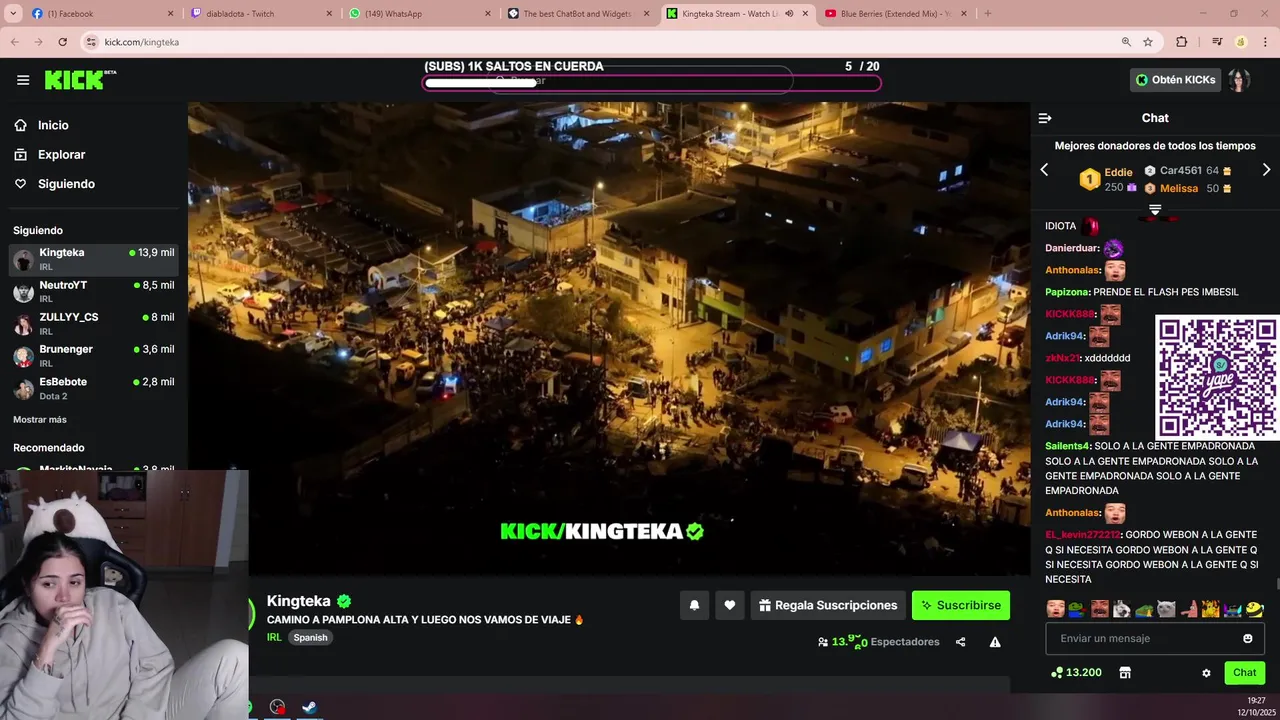
Task: Insert the white cat emote
Action: pyautogui.click(x=1166, y=609)
